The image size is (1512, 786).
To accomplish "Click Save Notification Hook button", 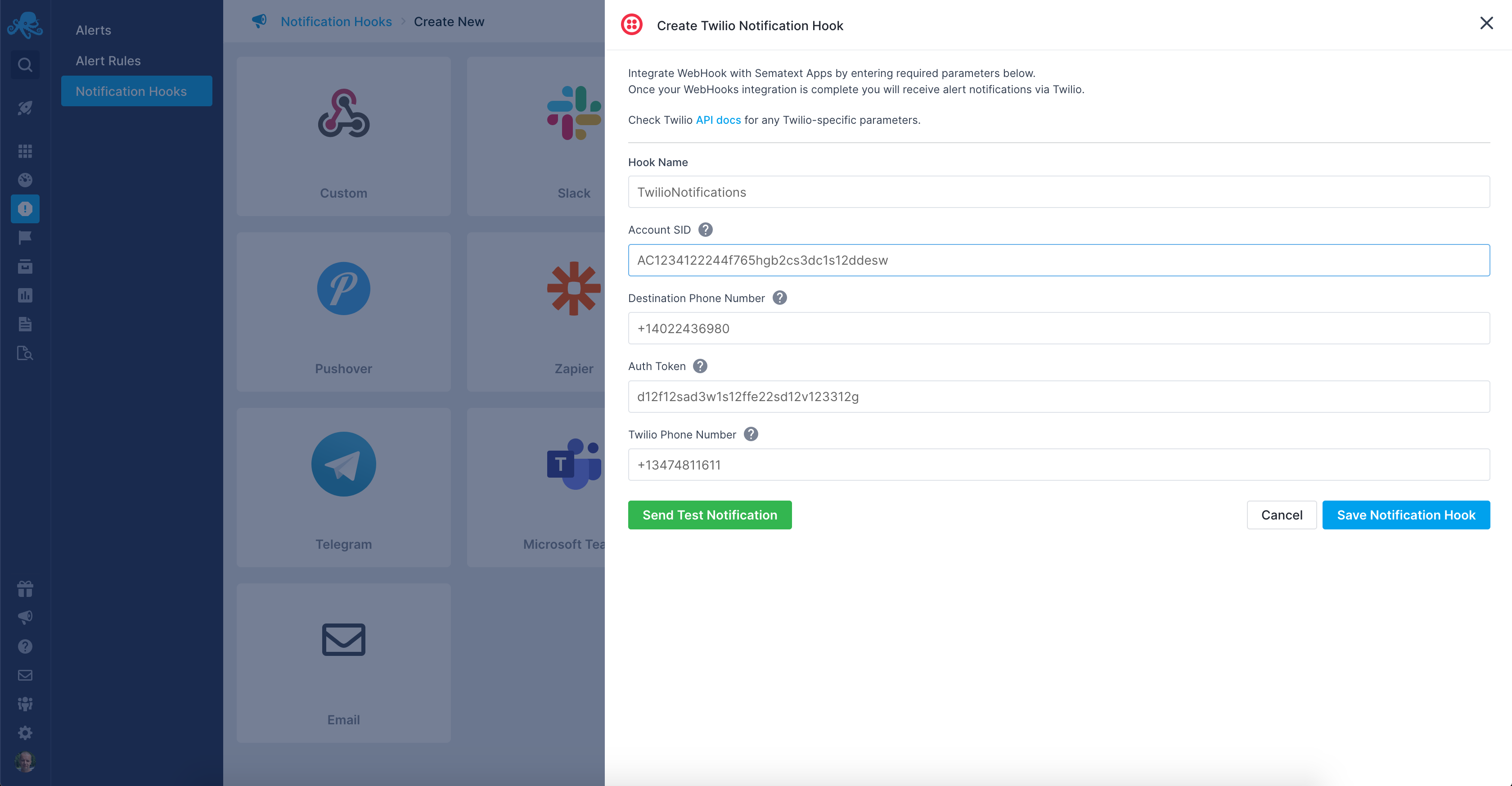I will click(x=1406, y=515).
